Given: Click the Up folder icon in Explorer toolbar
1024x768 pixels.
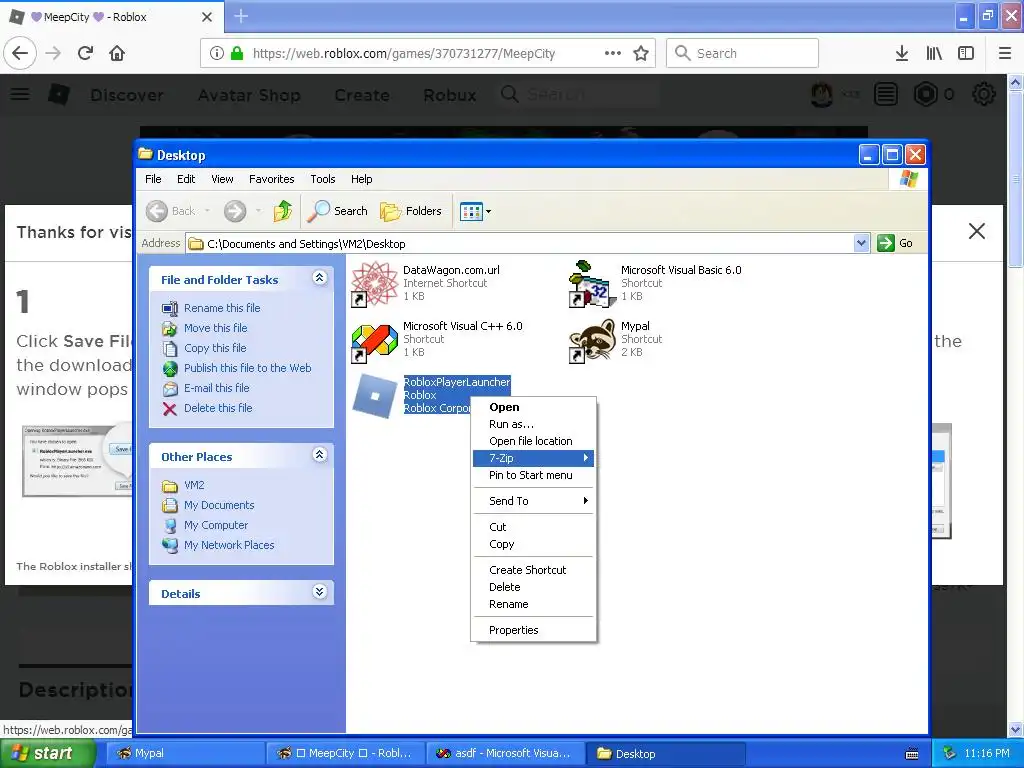Looking at the screenshot, I should [x=282, y=211].
